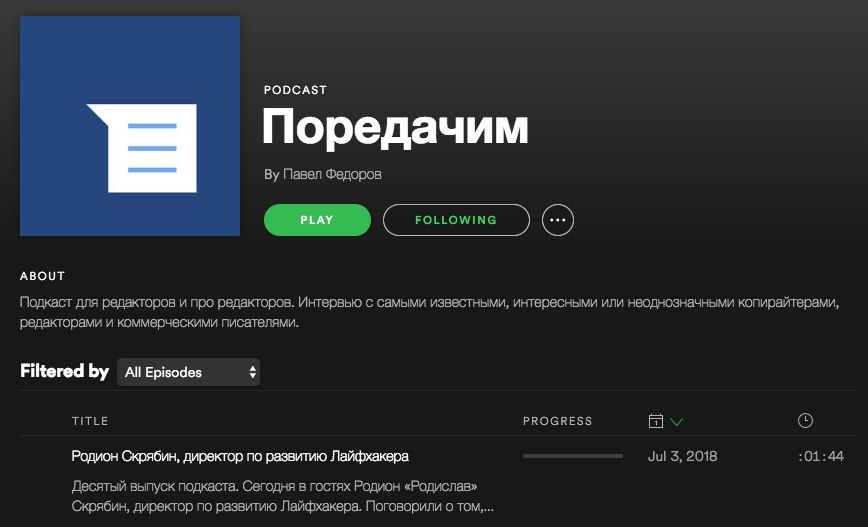Viewport: 868px width, 527px height.
Task: Click the episode progress bar
Action: 573,456
